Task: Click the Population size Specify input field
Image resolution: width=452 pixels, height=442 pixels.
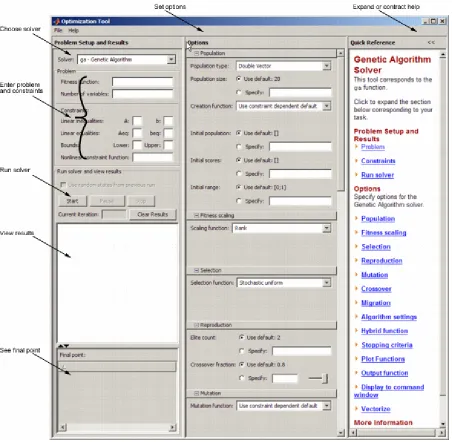Action: pos(300,92)
